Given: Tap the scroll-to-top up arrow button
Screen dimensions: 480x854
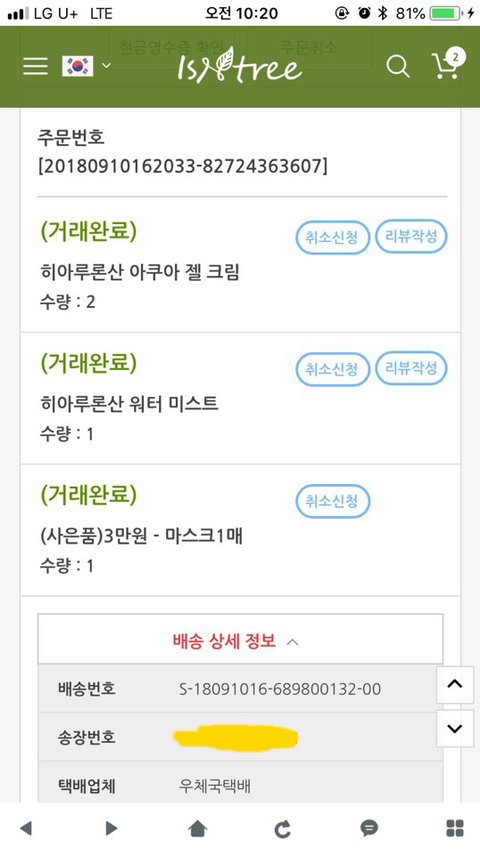Looking at the screenshot, I should click(x=455, y=685).
